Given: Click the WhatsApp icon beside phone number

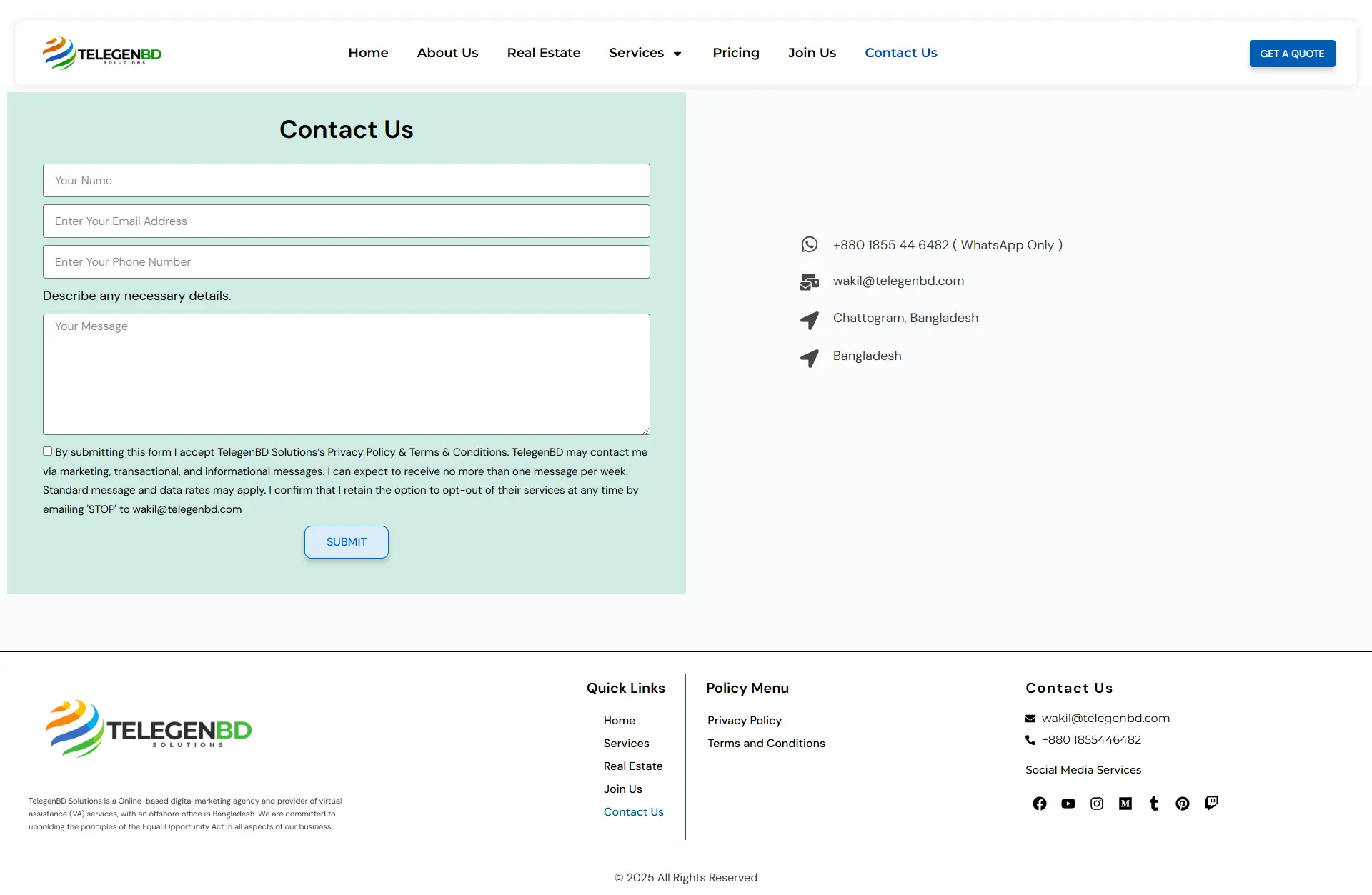Looking at the screenshot, I should pyautogui.click(x=809, y=245).
